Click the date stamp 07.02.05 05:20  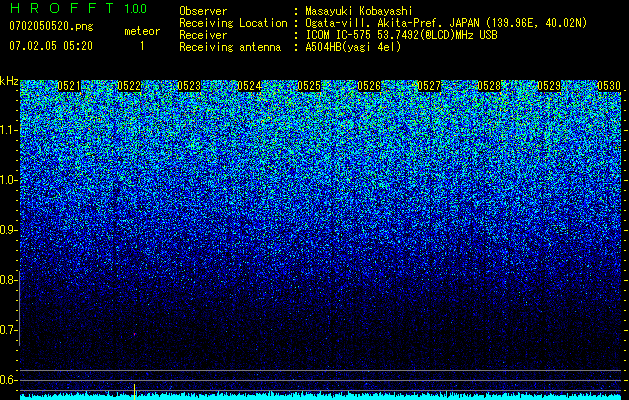pos(51,46)
